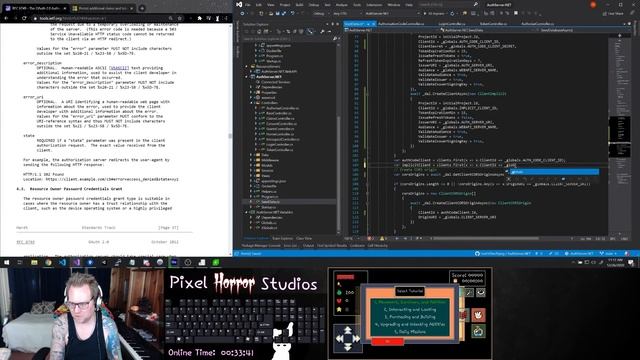This screenshot has height=360, width=640.
Task: Collapse the ResourceServers solution folder
Action: (x=247, y=66)
